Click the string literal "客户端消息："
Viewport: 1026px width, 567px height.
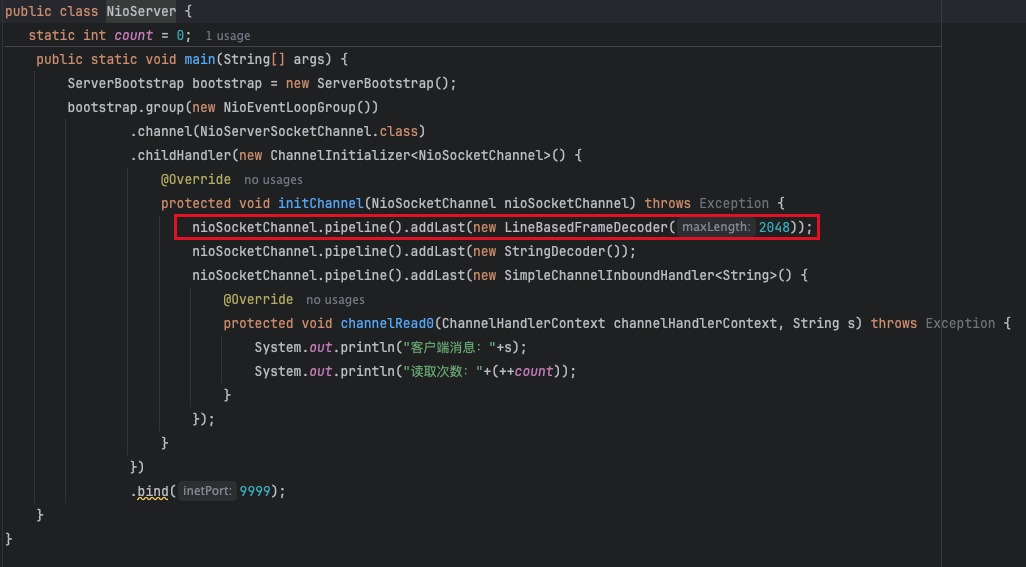click(x=450, y=347)
